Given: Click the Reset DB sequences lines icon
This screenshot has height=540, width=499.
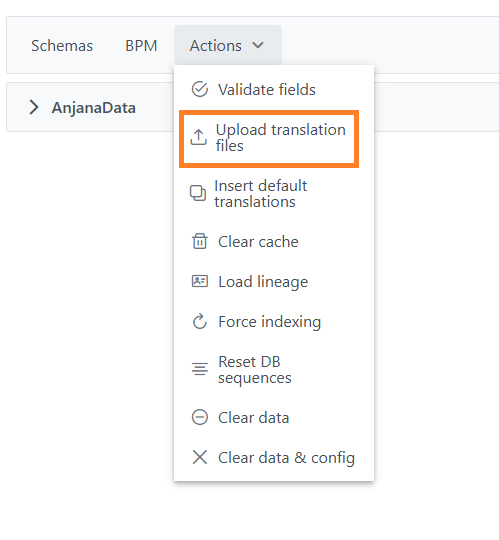Looking at the screenshot, I should tap(200, 369).
